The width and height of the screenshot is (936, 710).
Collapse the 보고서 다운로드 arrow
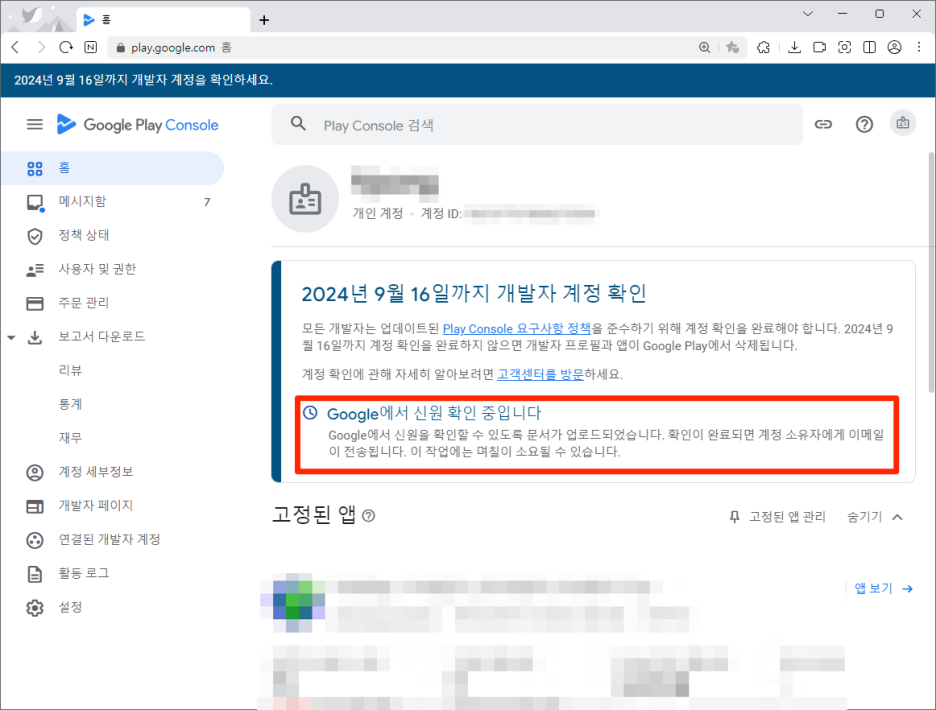click(x=11, y=337)
